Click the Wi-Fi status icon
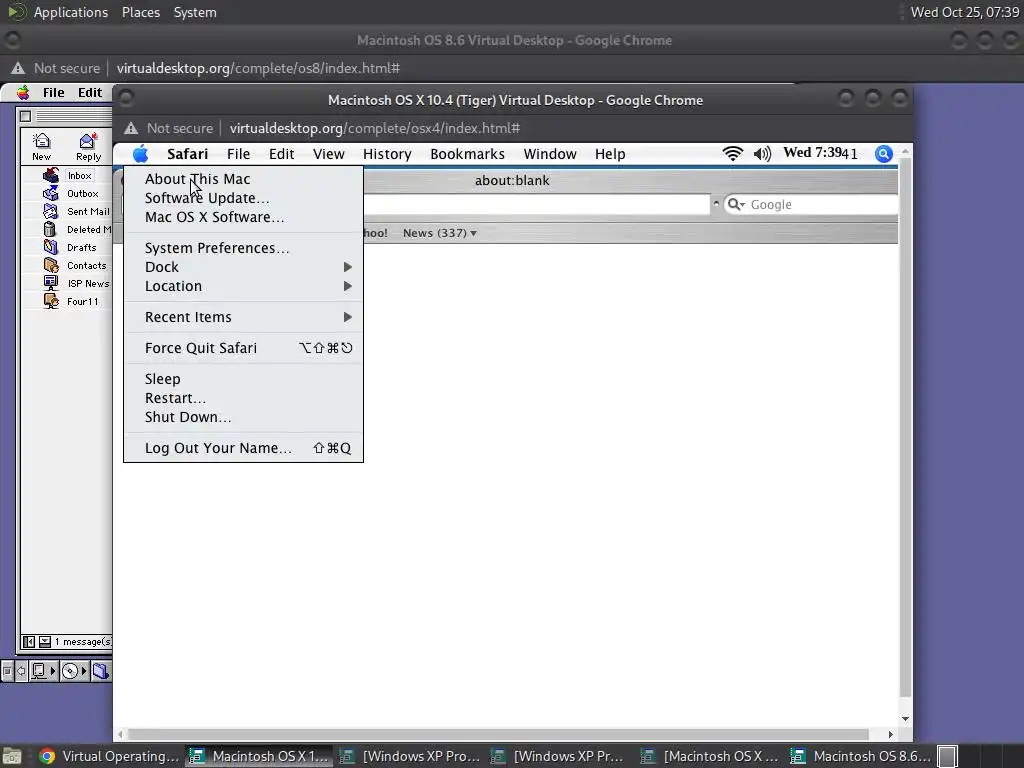This screenshot has height=768, width=1024. click(x=733, y=153)
